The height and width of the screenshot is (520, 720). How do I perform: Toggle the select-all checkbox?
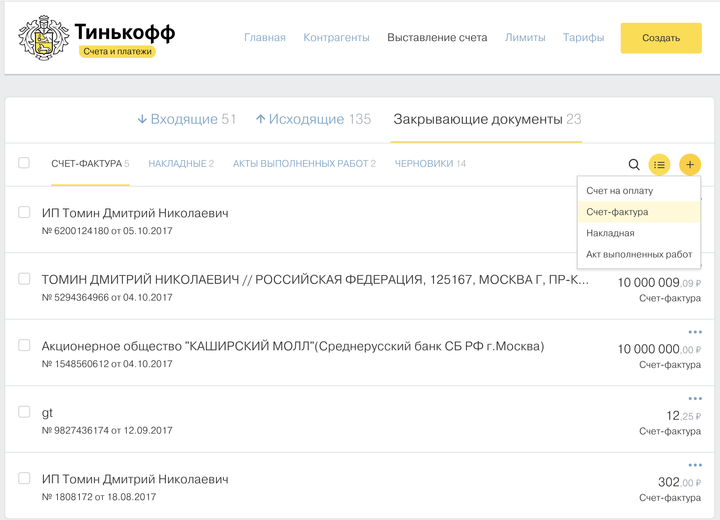coord(24,163)
